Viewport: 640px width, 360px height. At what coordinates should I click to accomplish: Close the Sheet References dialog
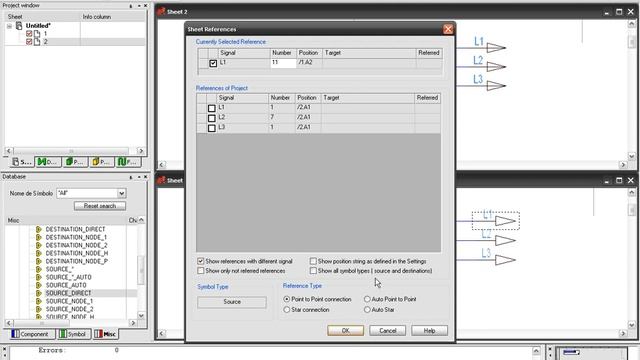pos(448,29)
